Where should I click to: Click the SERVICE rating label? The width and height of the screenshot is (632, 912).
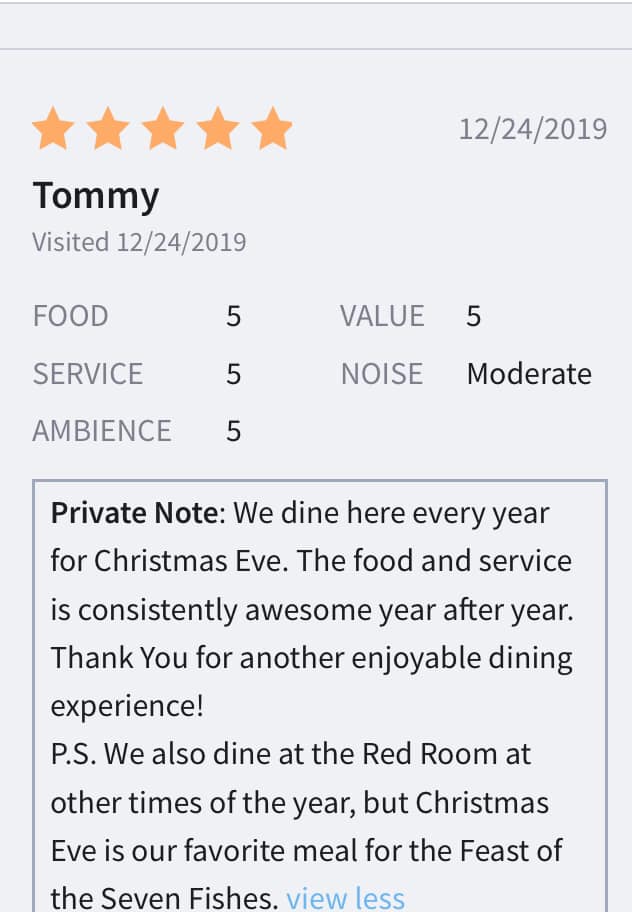(88, 374)
